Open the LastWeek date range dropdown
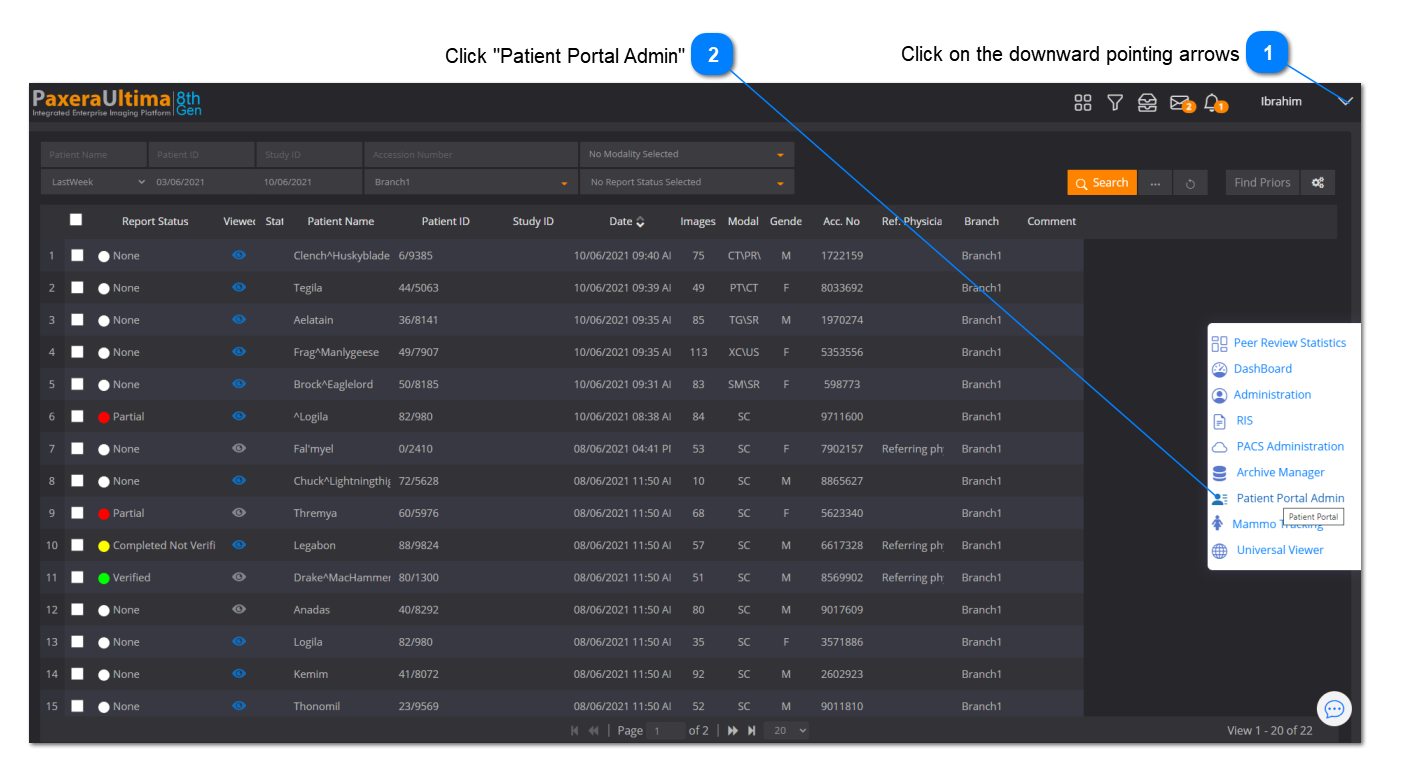Viewport: 1402px width, 759px height. (96, 183)
